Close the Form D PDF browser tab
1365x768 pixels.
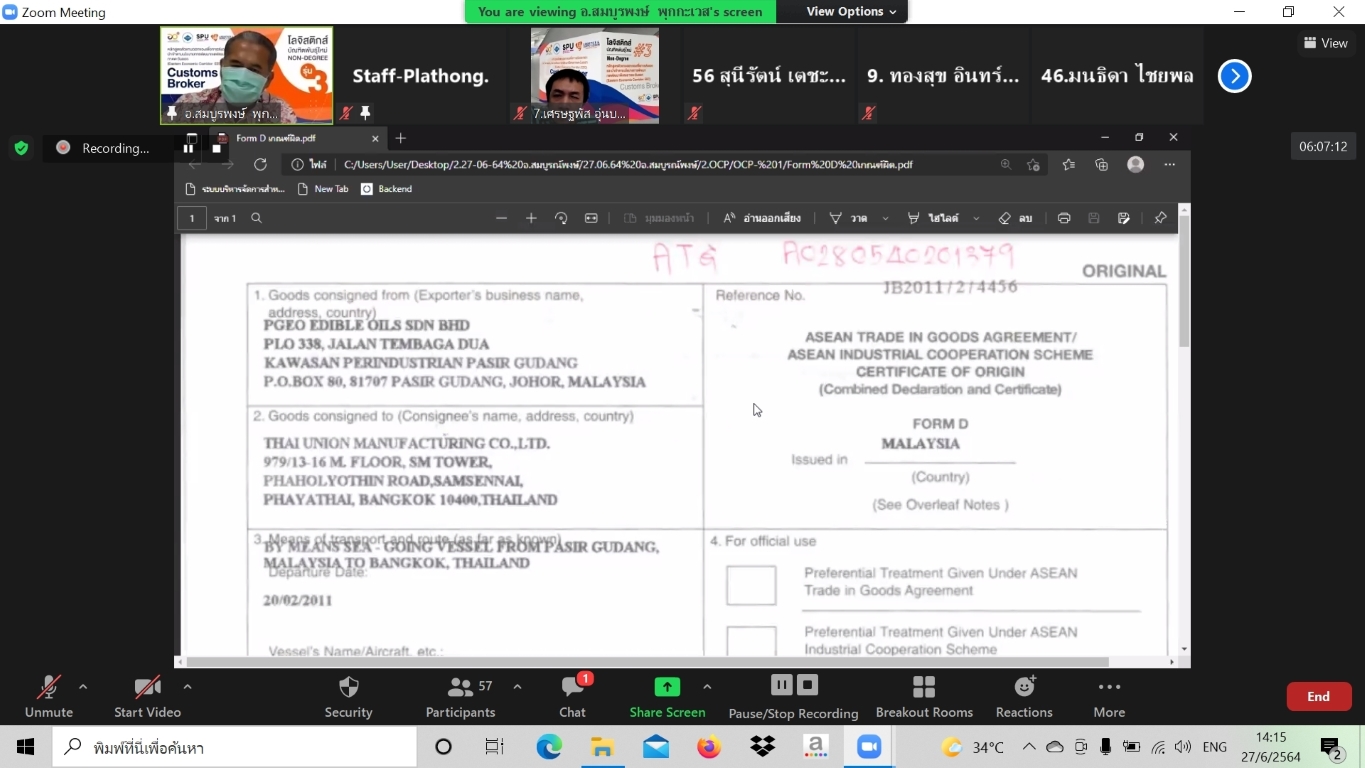pyautogui.click(x=375, y=139)
